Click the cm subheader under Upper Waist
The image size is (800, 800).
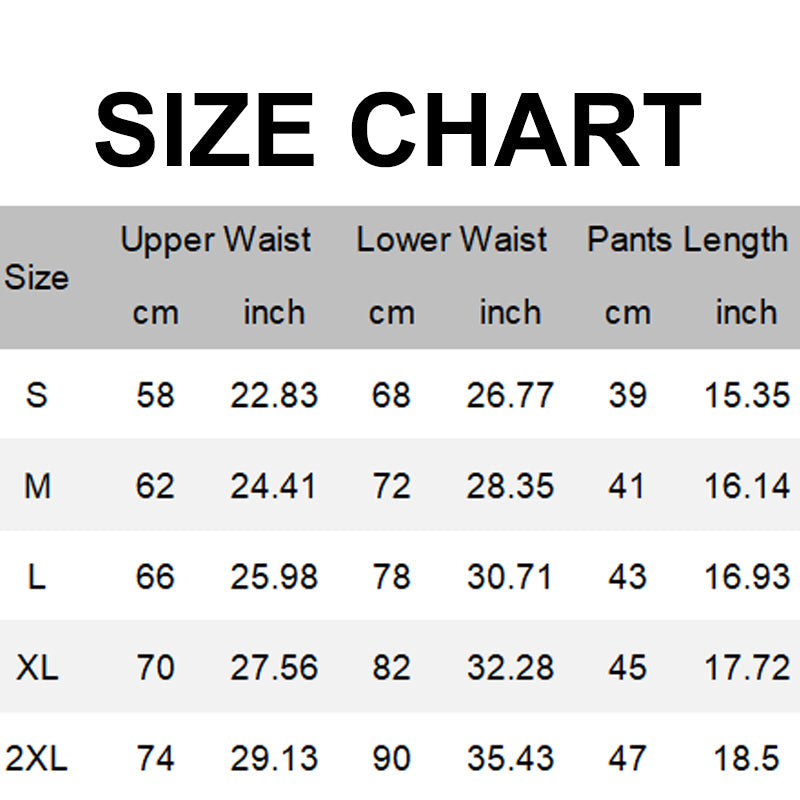click(x=155, y=313)
